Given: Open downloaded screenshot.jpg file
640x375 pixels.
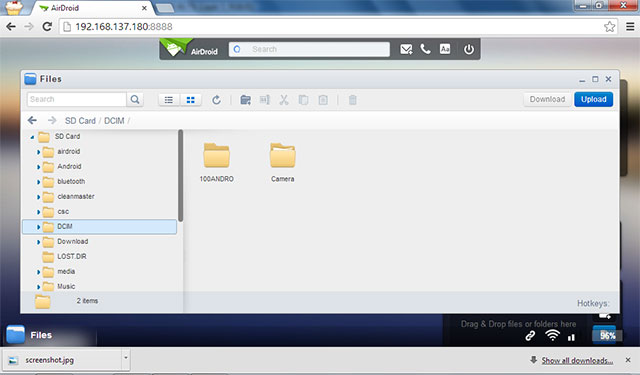Looking at the screenshot, I should point(63,360).
